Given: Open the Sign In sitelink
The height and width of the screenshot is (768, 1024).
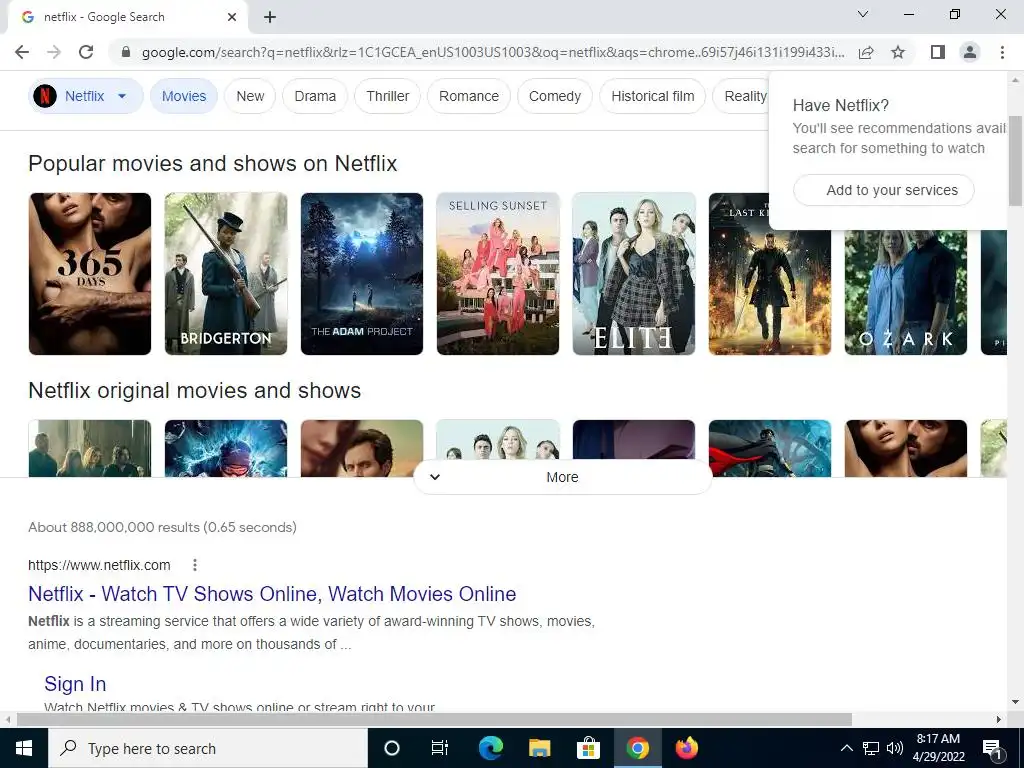Looking at the screenshot, I should 75,684.
